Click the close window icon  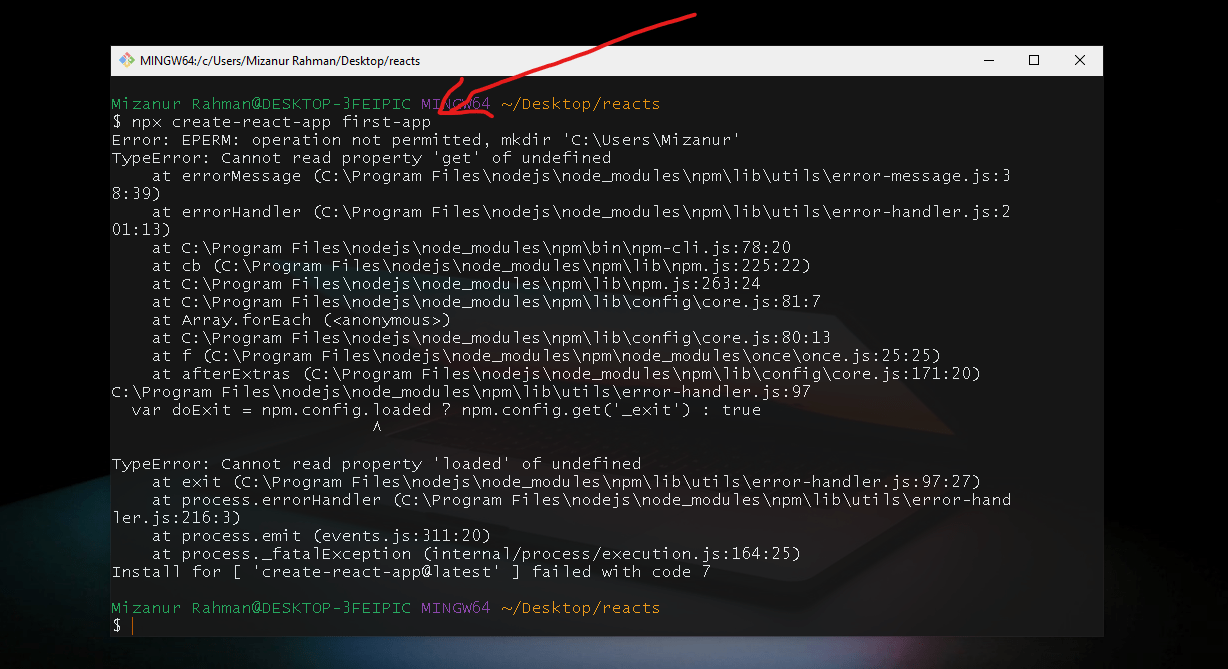[x=1080, y=60]
